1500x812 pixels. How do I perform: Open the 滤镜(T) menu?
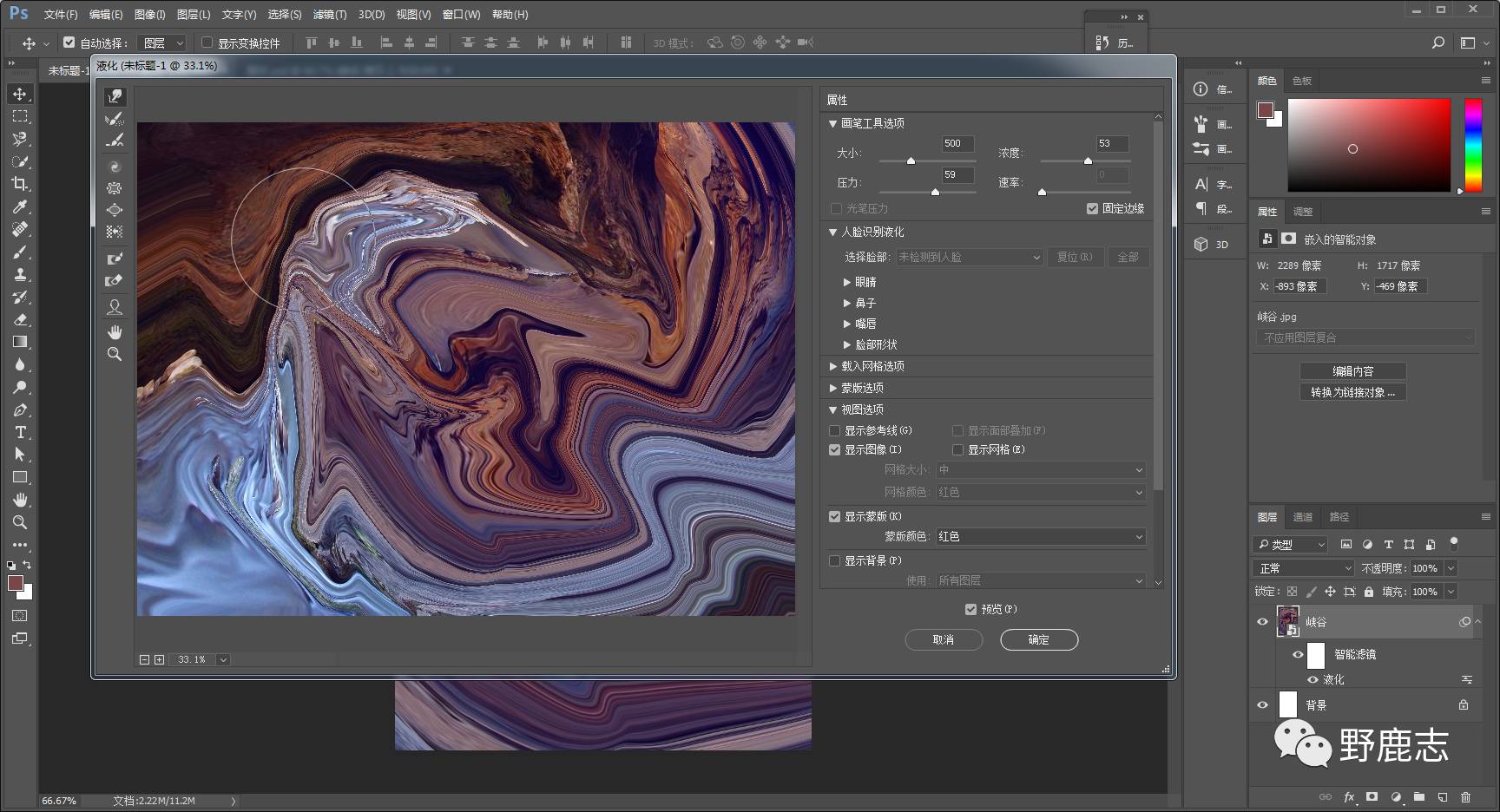click(329, 15)
